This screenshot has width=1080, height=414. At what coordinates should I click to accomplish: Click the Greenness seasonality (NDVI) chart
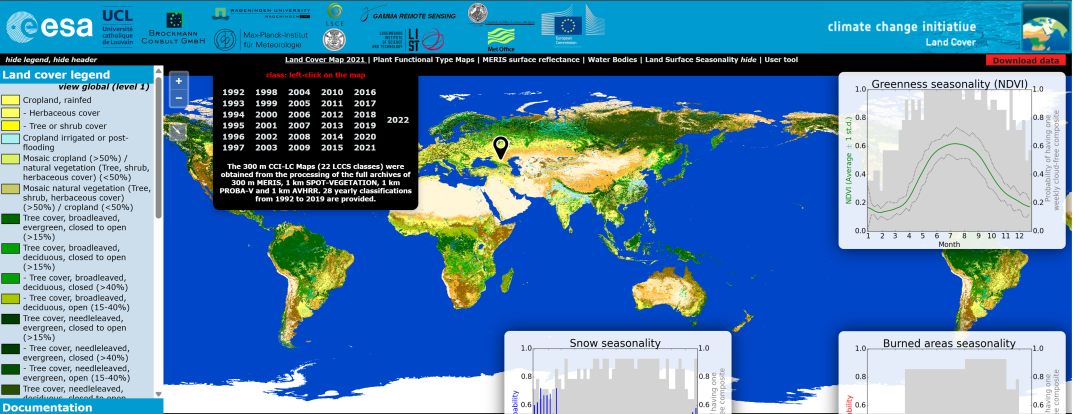[x=950, y=160]
